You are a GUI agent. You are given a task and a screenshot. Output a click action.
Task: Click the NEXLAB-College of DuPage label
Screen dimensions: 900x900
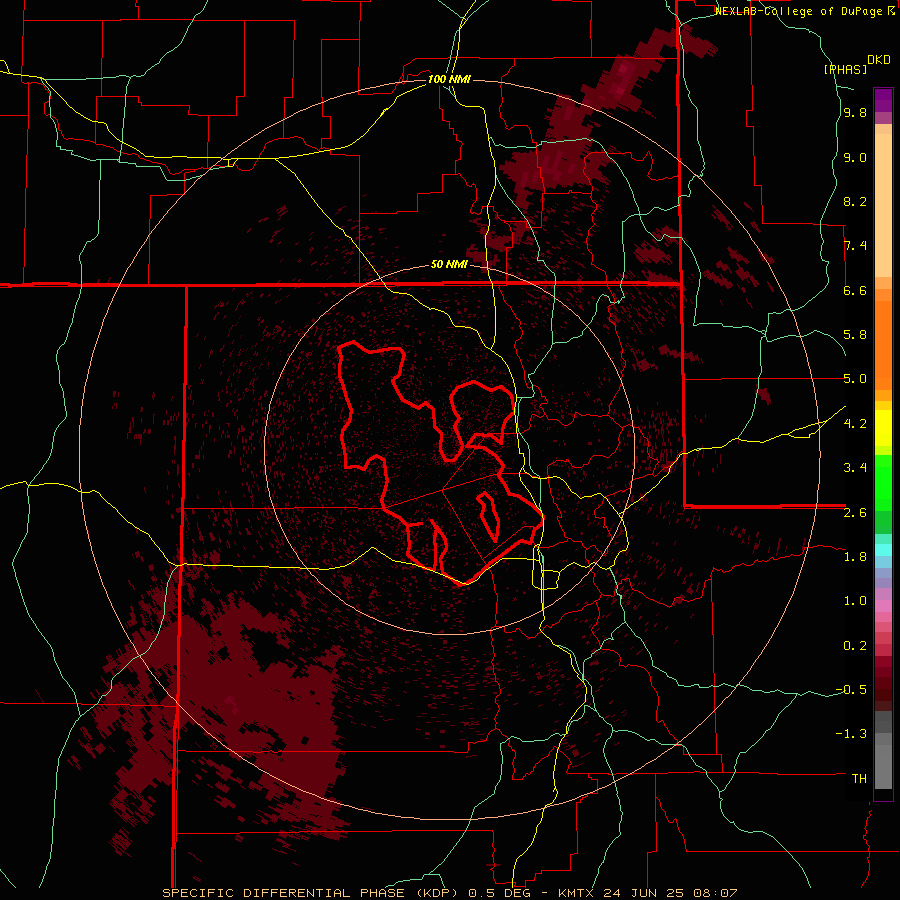800,11
